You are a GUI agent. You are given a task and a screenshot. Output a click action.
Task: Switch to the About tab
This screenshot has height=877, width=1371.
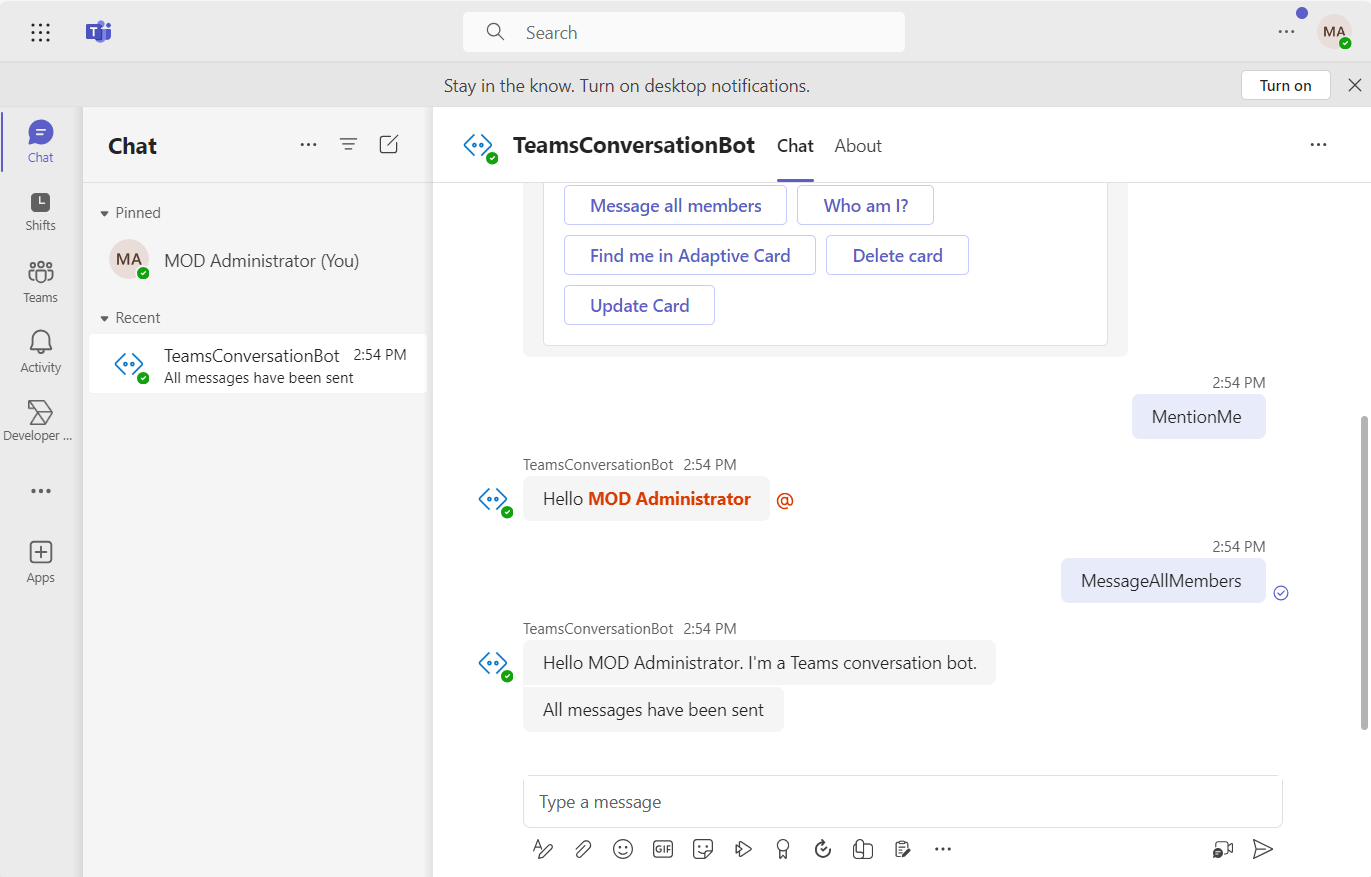pyautogui.click(x=858, y=146)
